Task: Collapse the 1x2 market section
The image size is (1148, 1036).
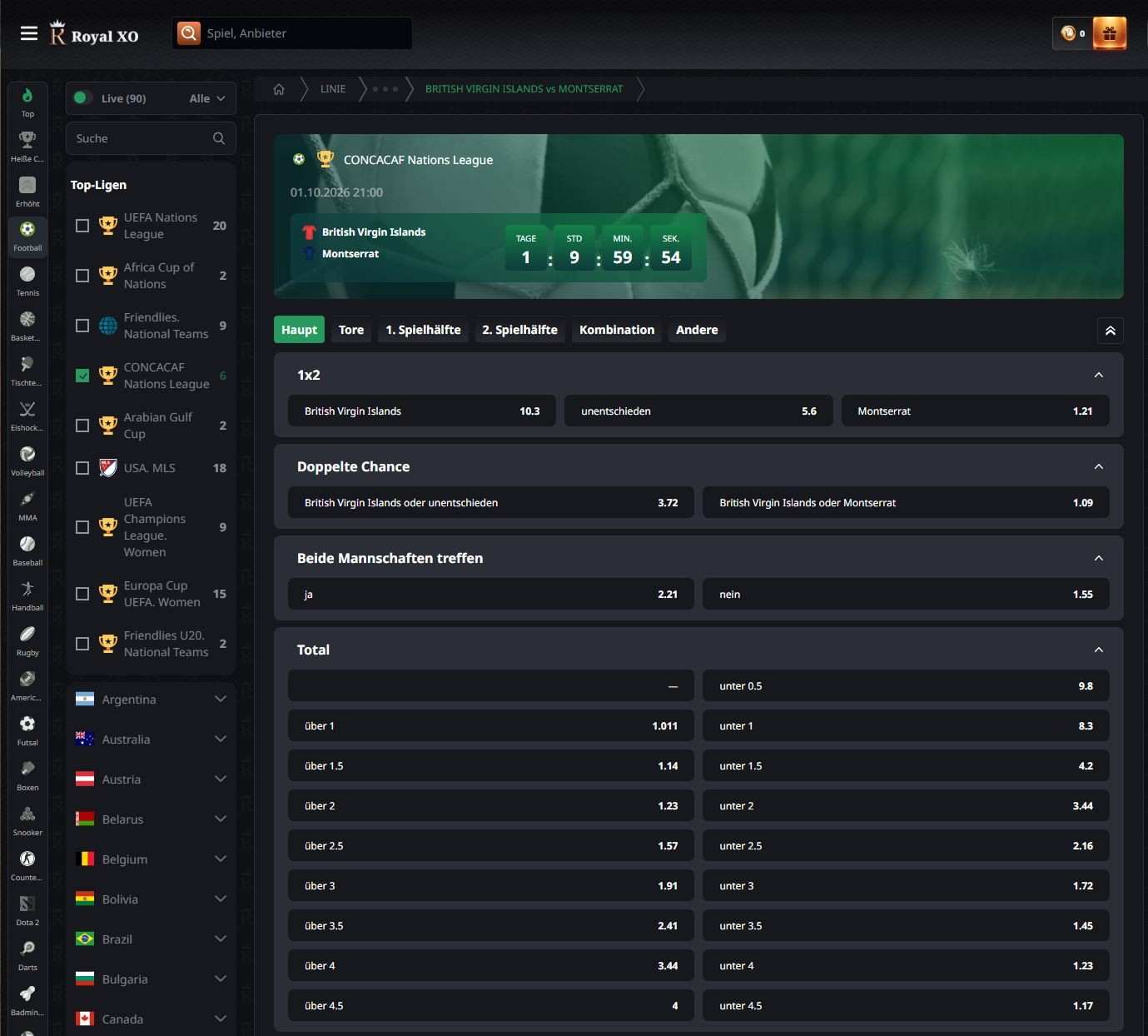Action: click(1099, 376)
